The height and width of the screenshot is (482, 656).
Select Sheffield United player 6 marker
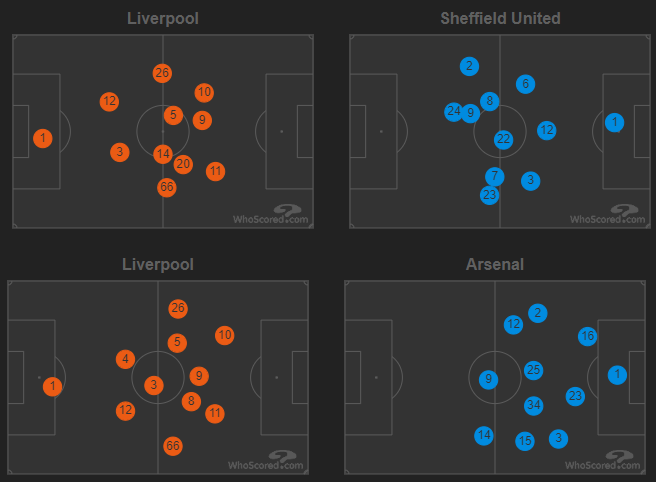point(525,84)
